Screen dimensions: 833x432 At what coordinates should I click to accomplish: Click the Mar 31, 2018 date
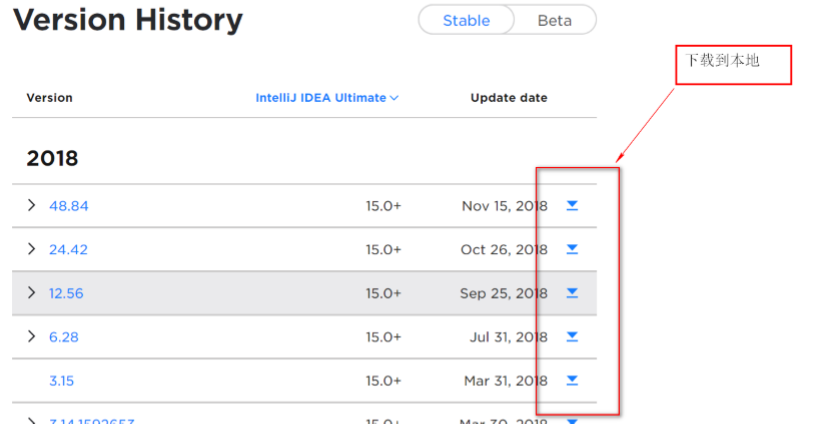click(505, 381)
